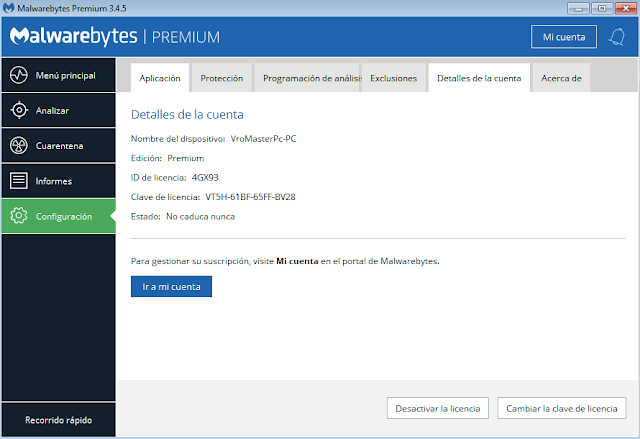Click the Malwarebytes logo in header
Screen dimensions: 640x439
point(73,36)
